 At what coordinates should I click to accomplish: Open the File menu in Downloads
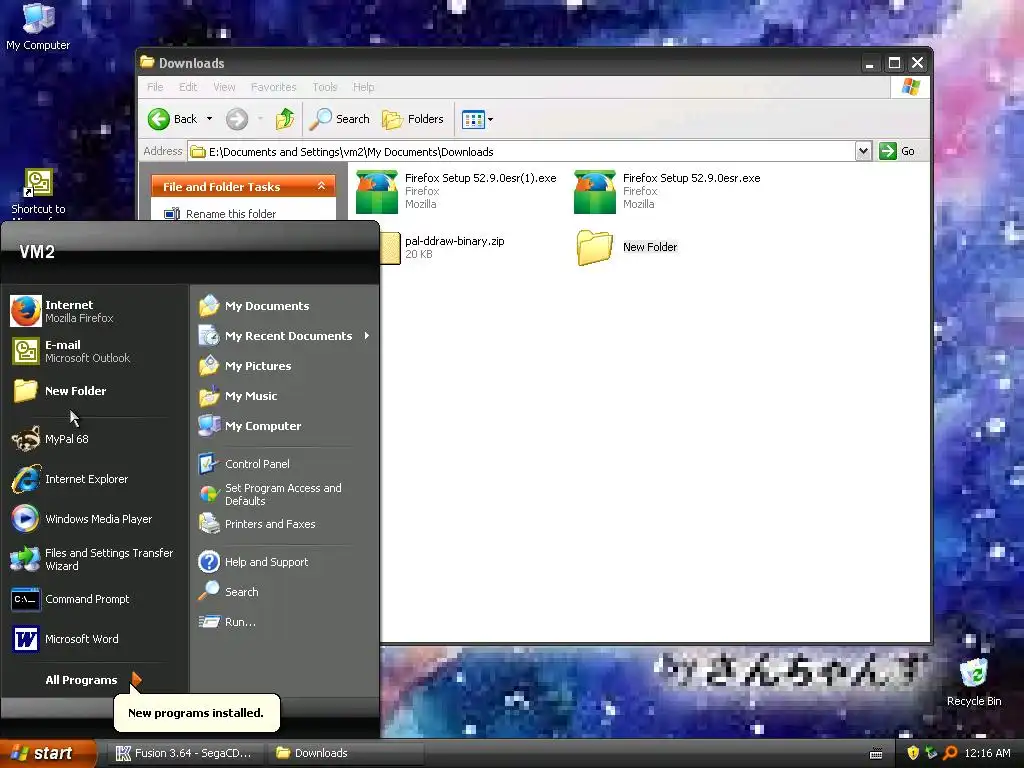coord(155,87)
